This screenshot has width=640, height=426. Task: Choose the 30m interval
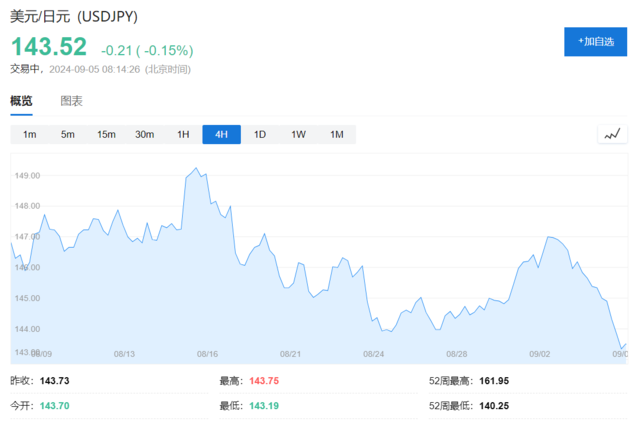click(x=145, y=135)
